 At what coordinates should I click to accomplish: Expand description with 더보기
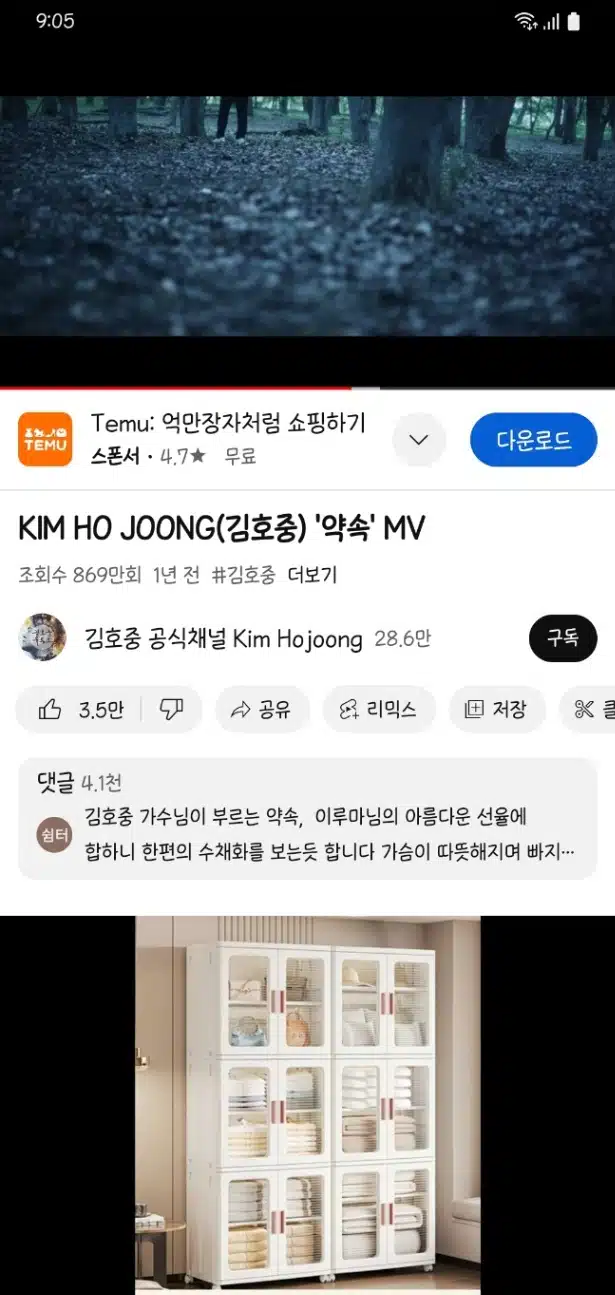pyautogui.click(x=312, y=575)
